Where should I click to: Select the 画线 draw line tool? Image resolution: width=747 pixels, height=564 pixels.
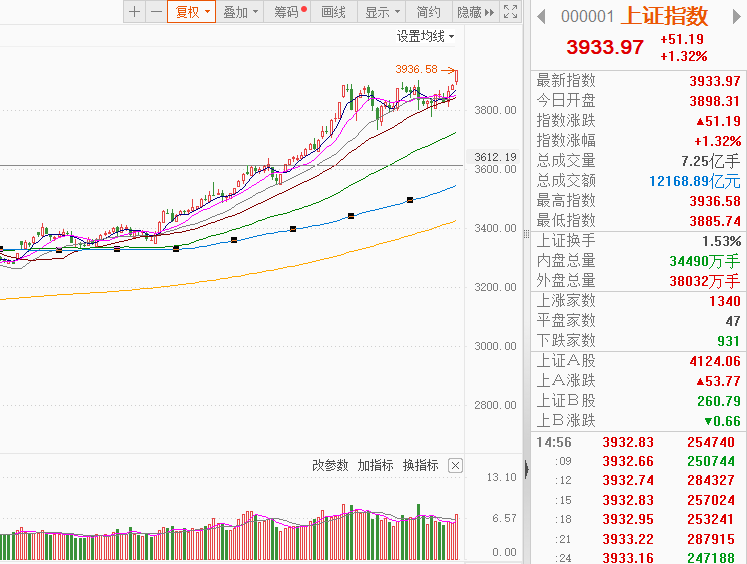tap(333, 12)
